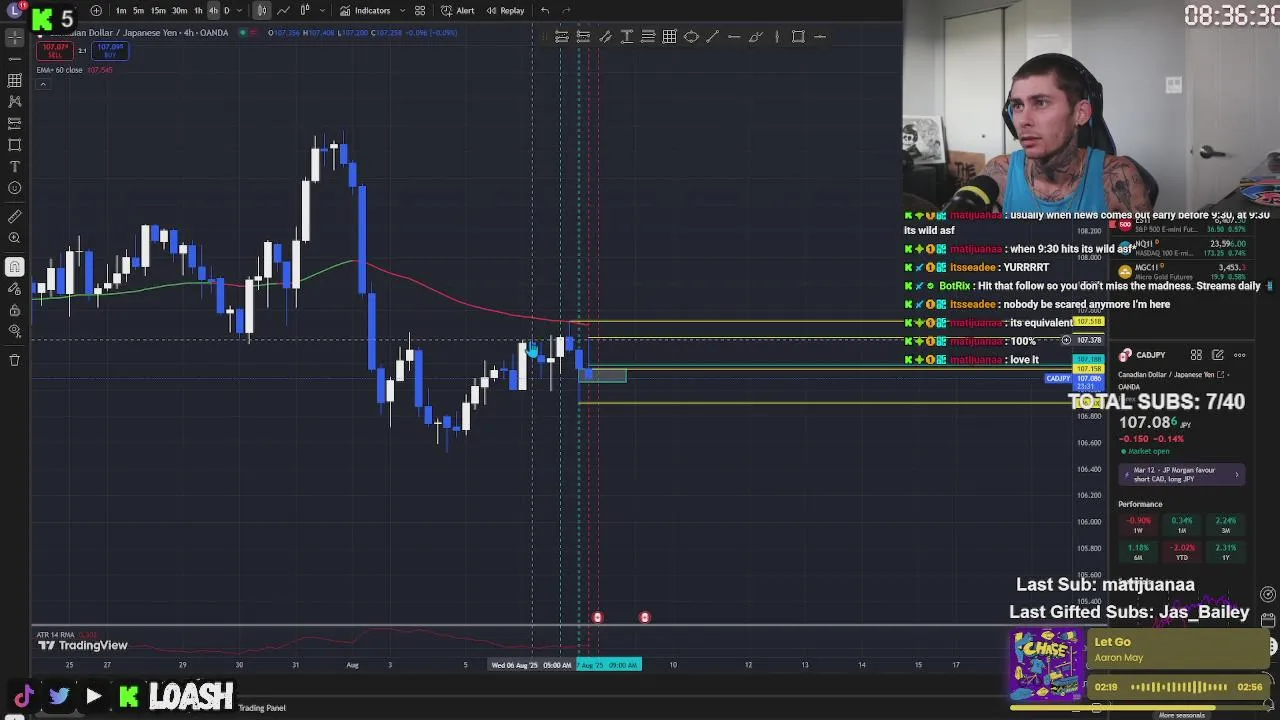Select the ruler measure tool

click(14, 216)
